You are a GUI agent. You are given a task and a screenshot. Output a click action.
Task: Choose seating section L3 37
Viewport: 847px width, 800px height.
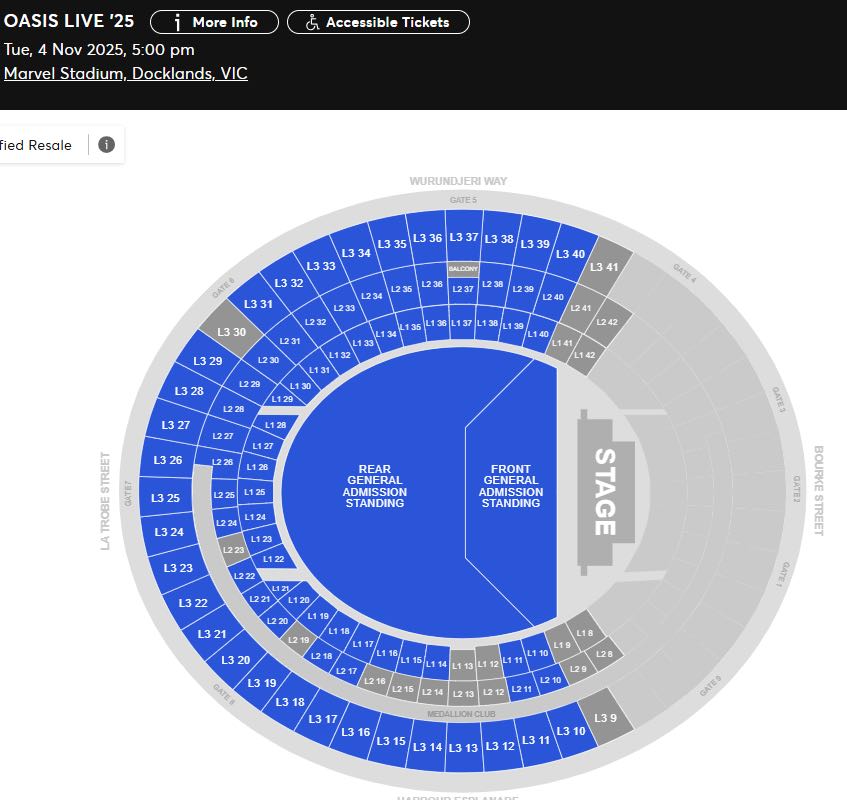tap(464, 237)
